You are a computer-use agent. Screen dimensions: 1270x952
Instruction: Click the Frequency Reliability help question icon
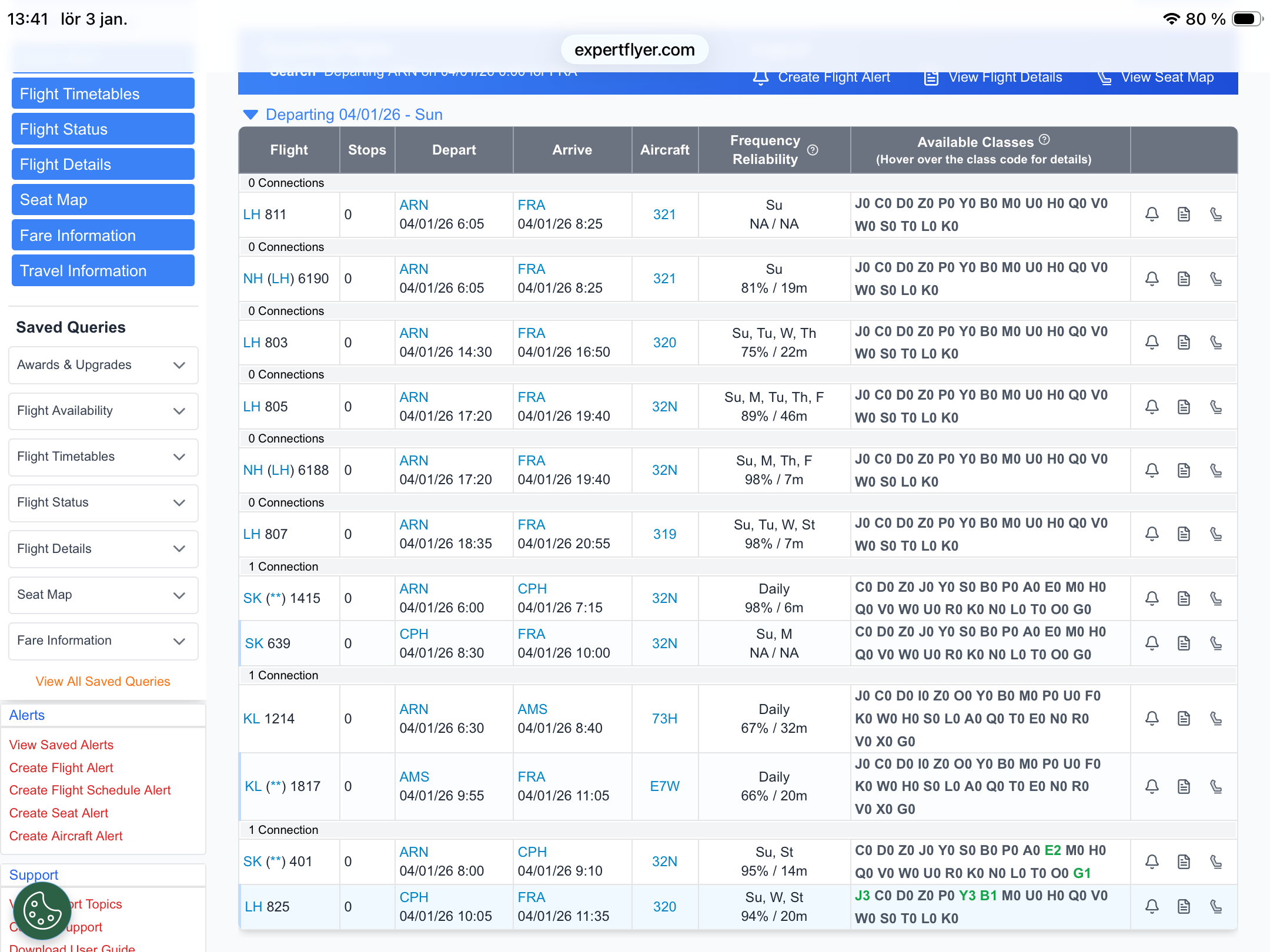click(x=813, y=150)
